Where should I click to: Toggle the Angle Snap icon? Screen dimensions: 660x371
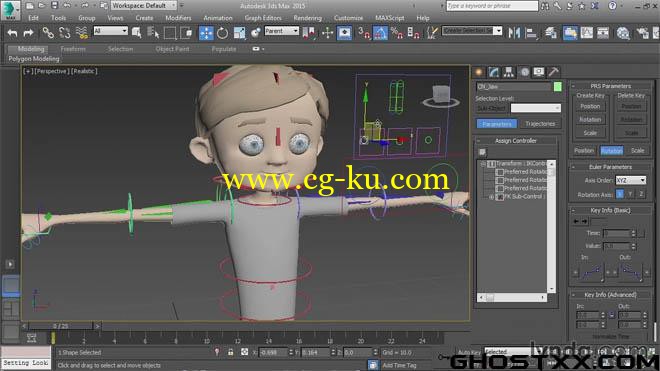click(x=380, y=33)
